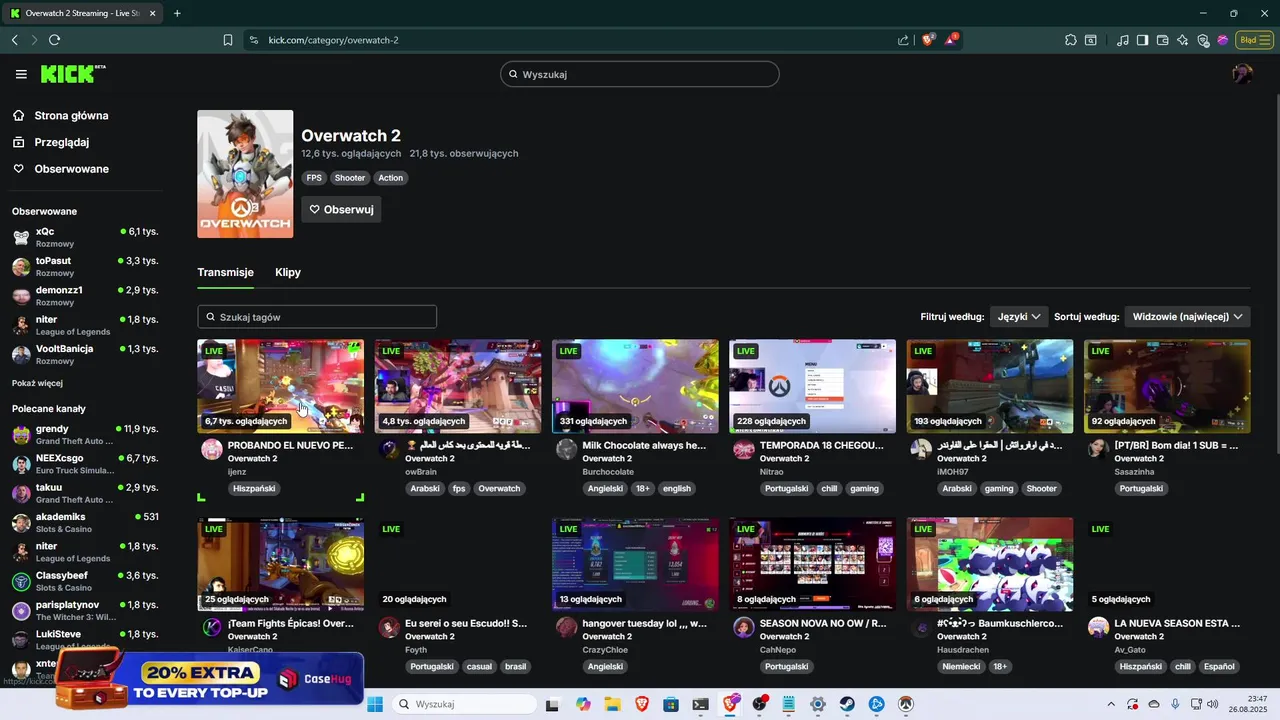Open the Brave Rewards icon
Screen dimensions: 1280x720
click(x=951, y=40)
